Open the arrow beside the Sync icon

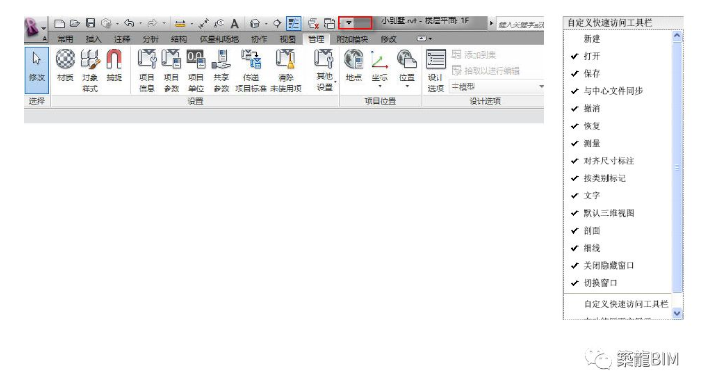pos(117,23)
